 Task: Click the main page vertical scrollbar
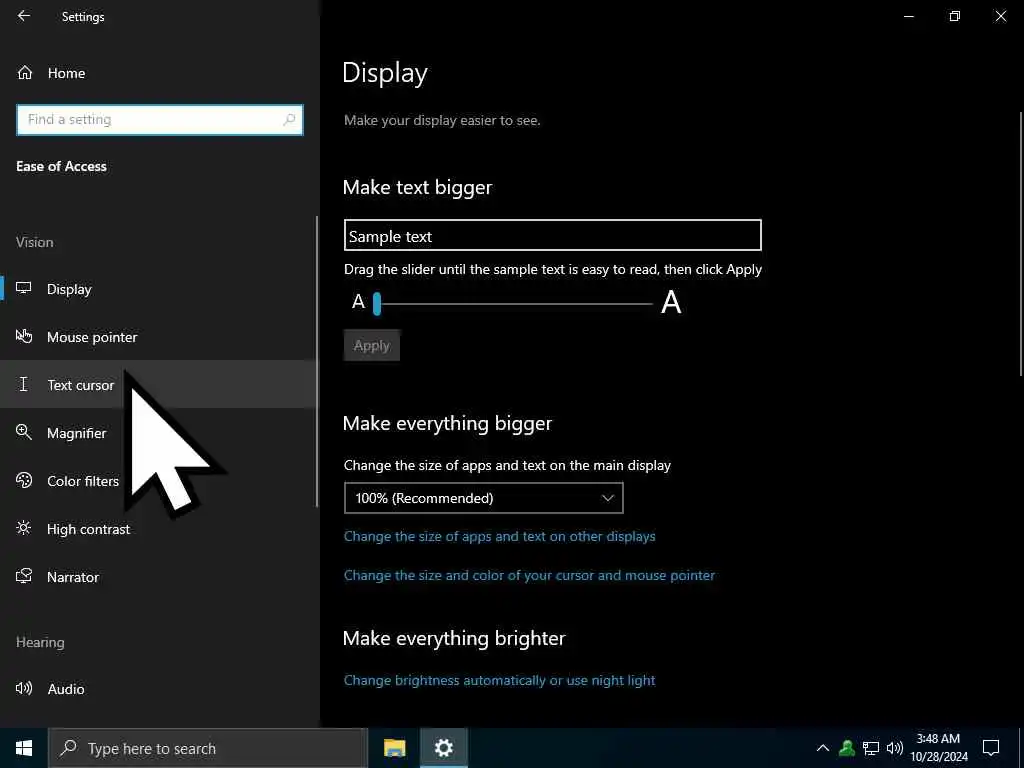coord(1021,244)
